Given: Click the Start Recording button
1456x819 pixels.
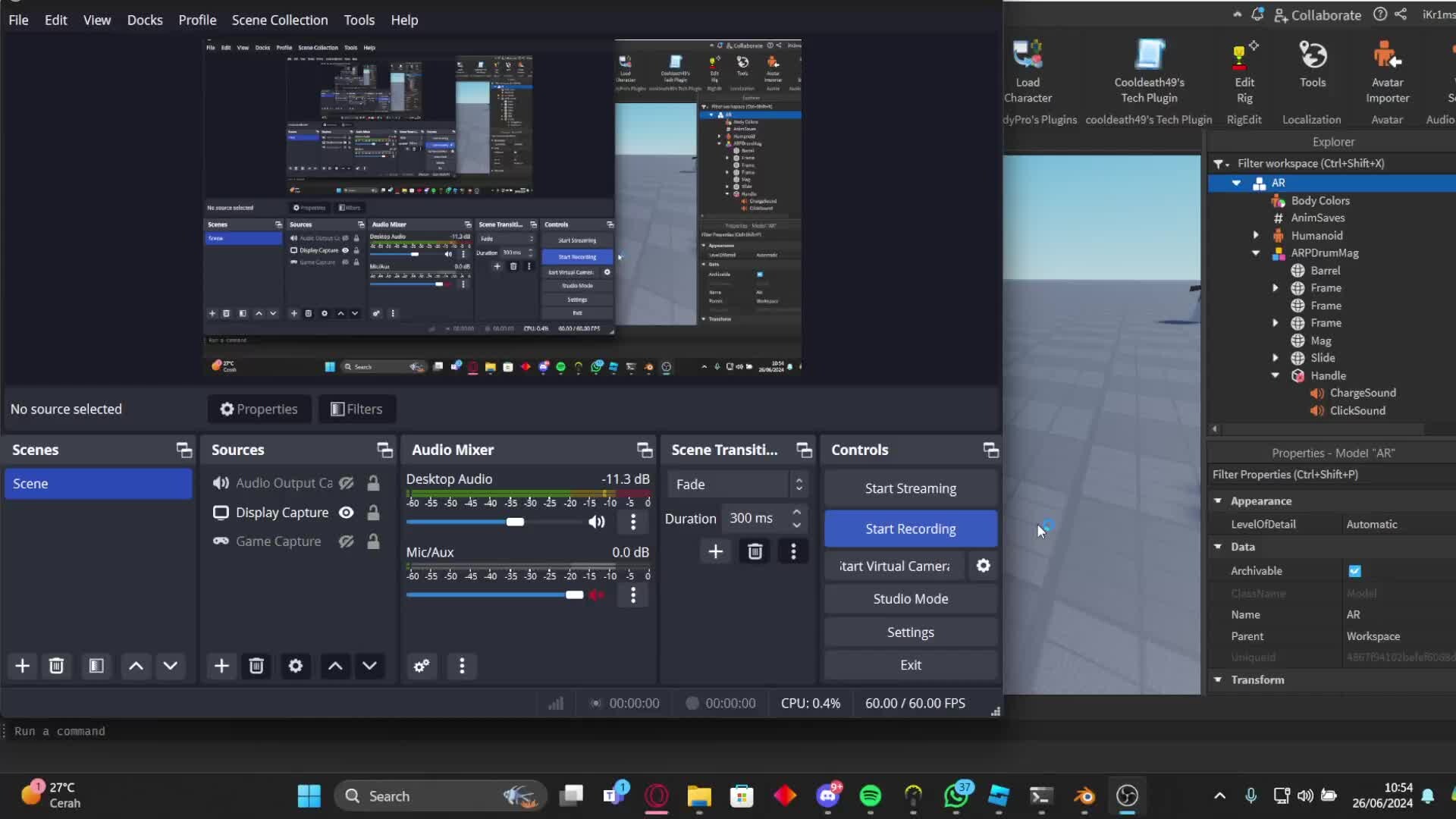Looking at the screenshot, I should [910, 529].
